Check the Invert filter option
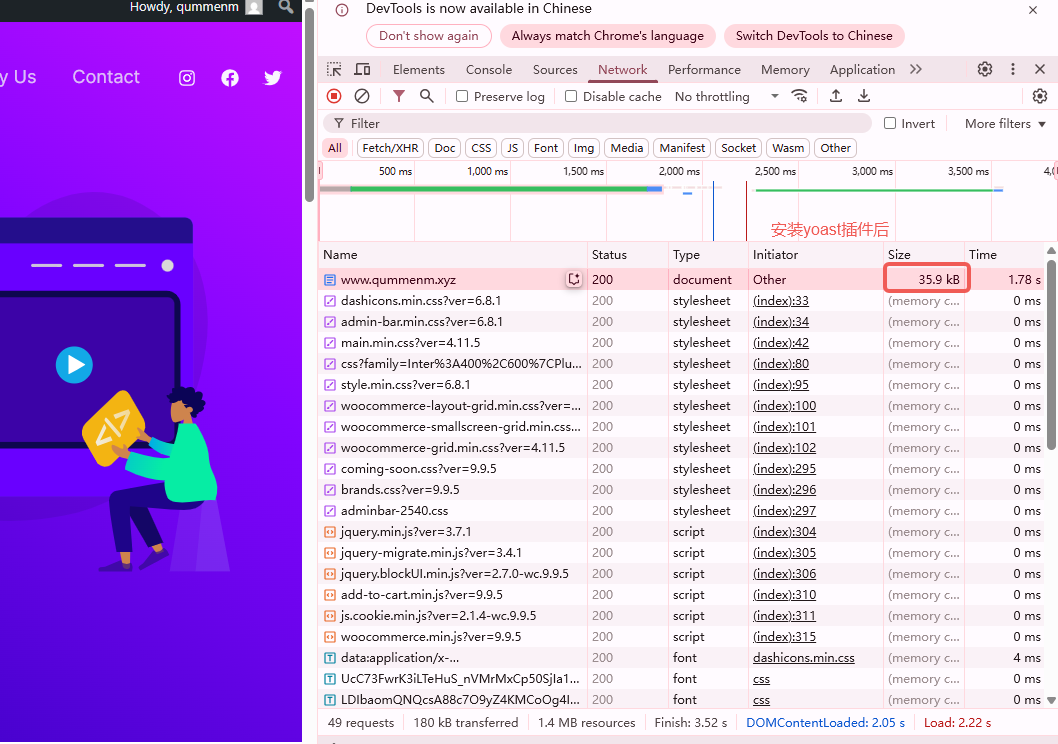This screenshot has width=1058, height=744. tap(888, 122)
